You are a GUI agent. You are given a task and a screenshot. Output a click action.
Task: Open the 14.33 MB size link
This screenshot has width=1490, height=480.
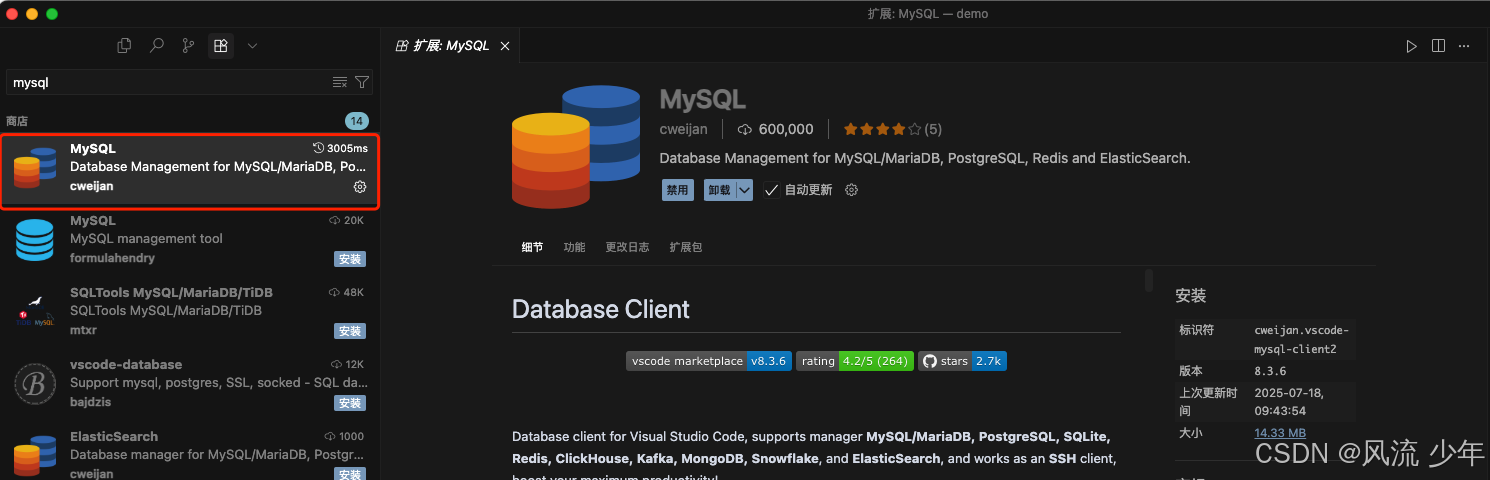click(x=1280, y=432)
